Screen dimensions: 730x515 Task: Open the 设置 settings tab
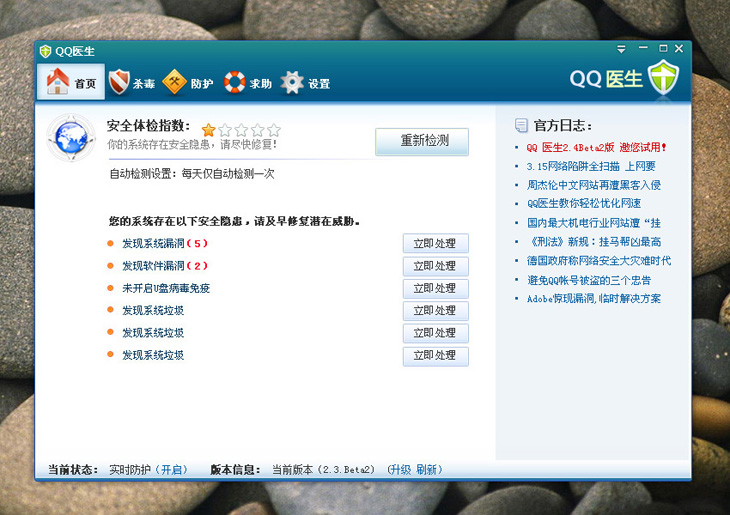(x=305, y=83)
